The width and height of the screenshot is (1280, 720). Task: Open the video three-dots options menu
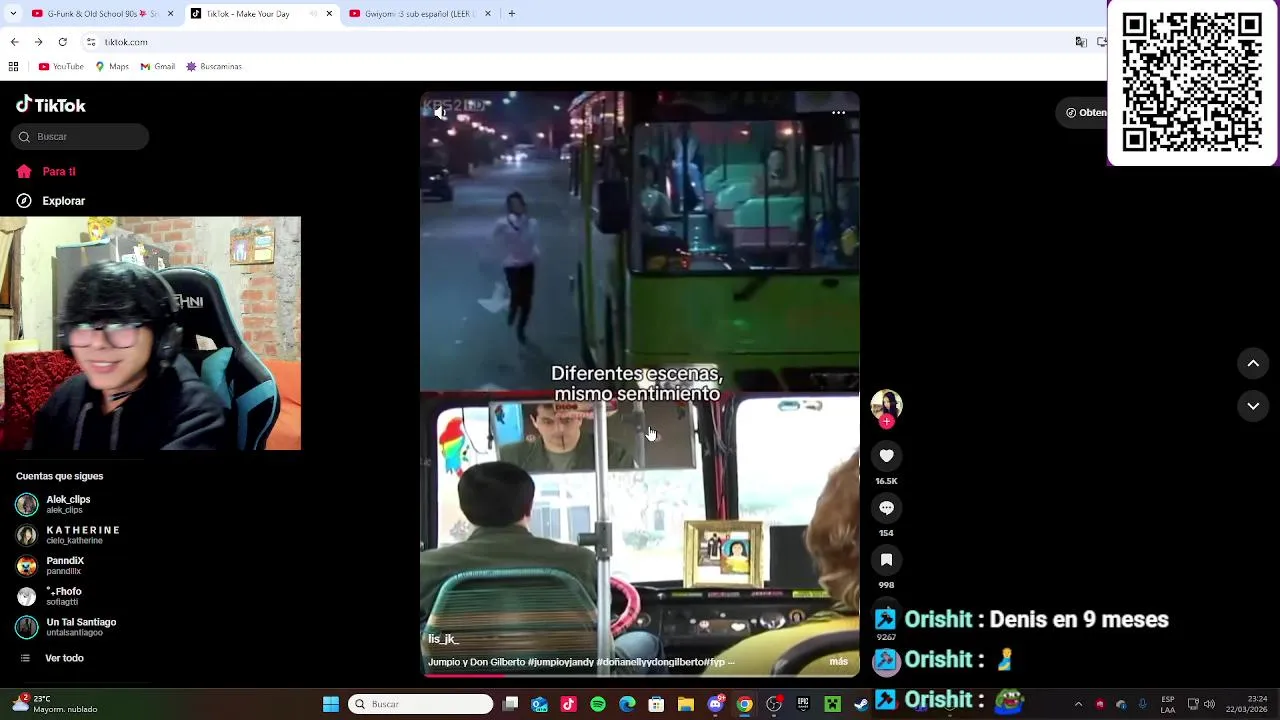[x=838, y=113]
